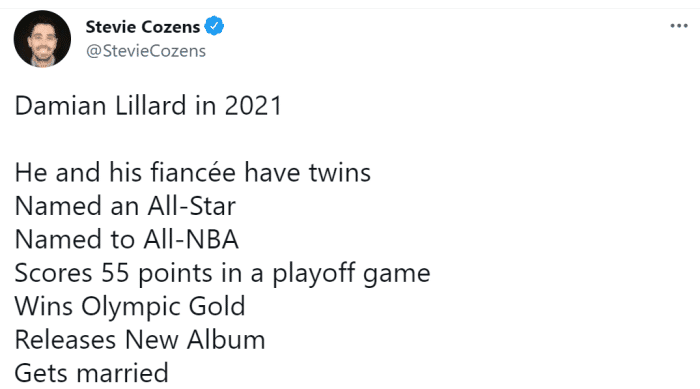
Task: Open the tweet's three-dot more options menu
Action: pos(679,26)
